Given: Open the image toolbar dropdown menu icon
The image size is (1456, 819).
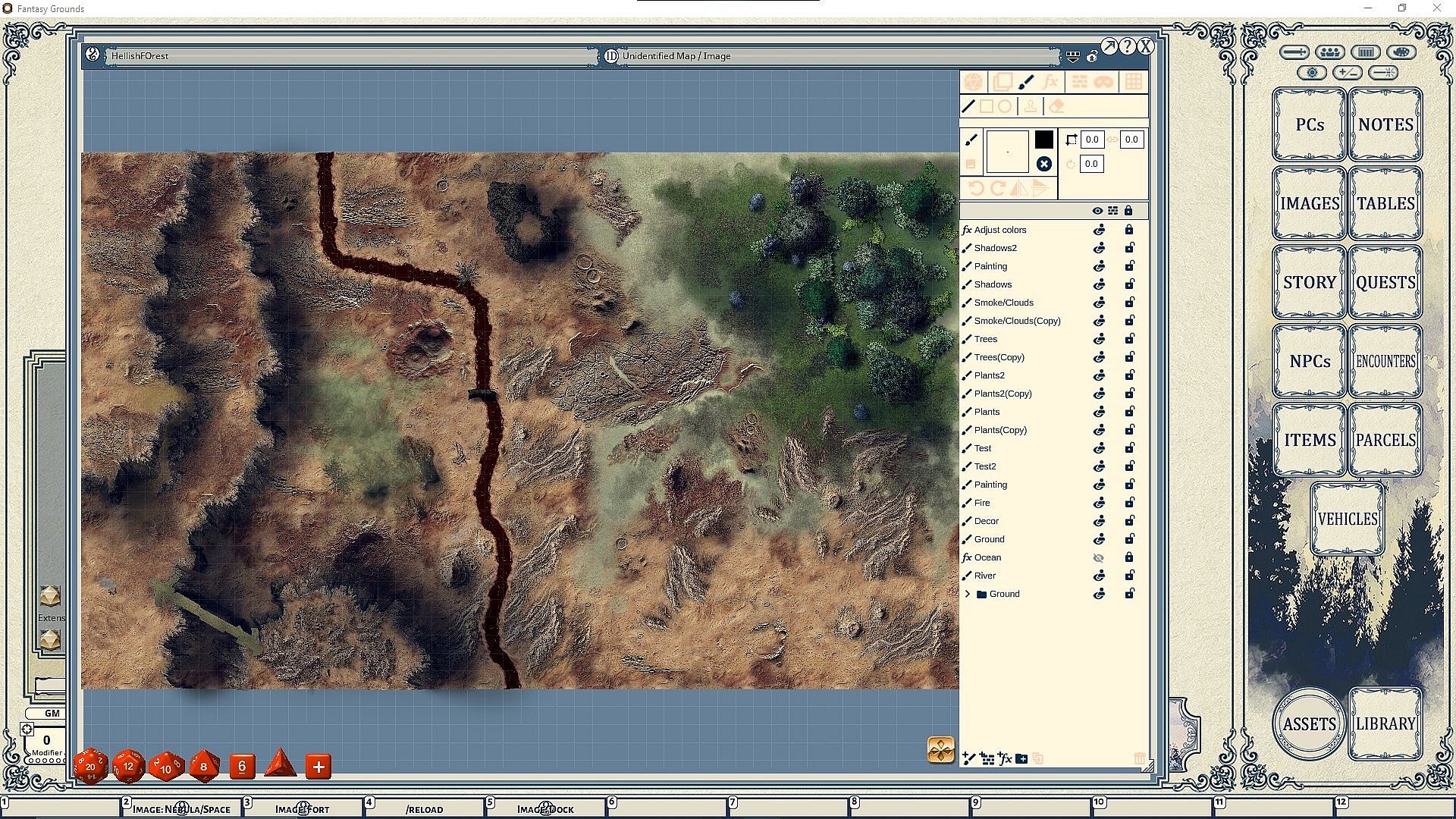Looking at the screenshot, I should pos(1072,56).
